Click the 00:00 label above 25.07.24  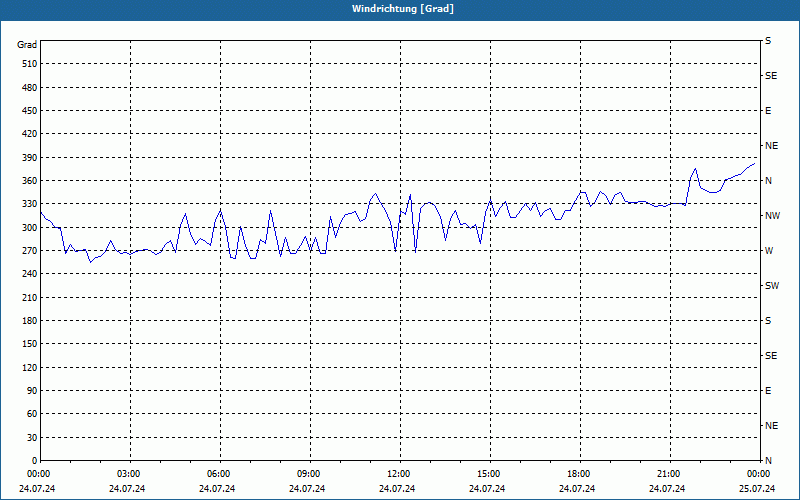[x=758, y=474]
